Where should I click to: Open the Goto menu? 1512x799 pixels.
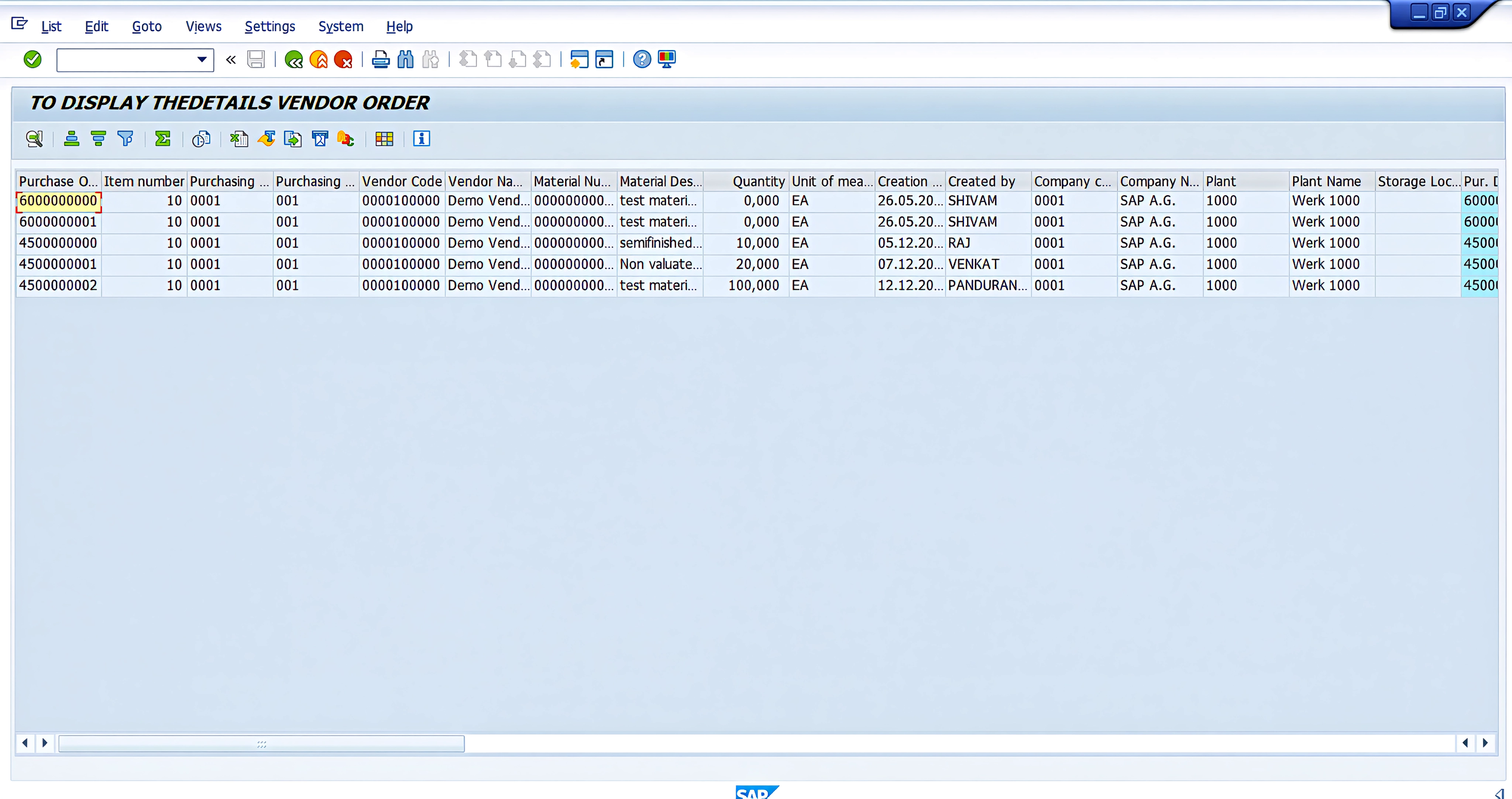click(147, 27)
